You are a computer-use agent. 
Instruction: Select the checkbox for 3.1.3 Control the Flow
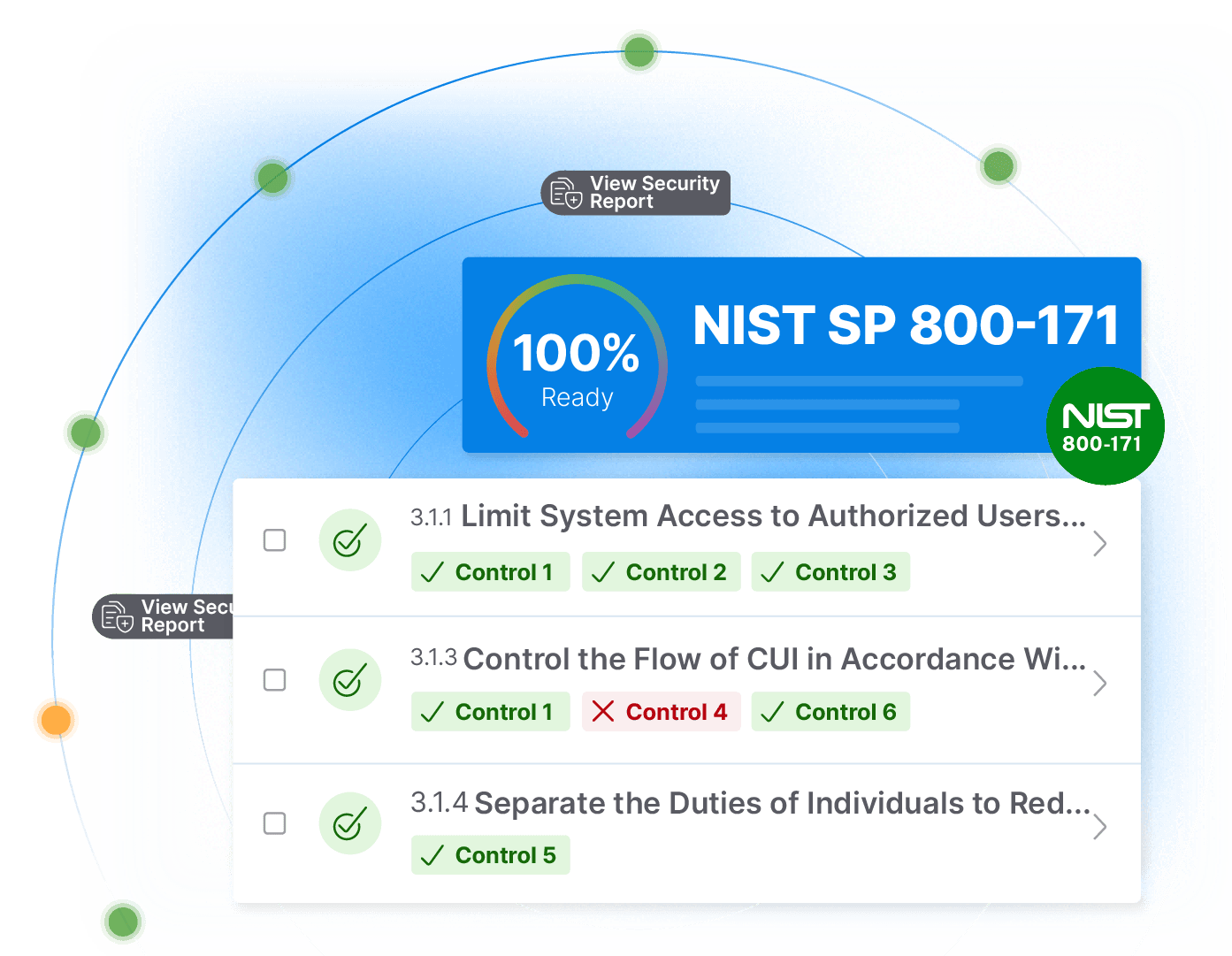coord(275,680)
